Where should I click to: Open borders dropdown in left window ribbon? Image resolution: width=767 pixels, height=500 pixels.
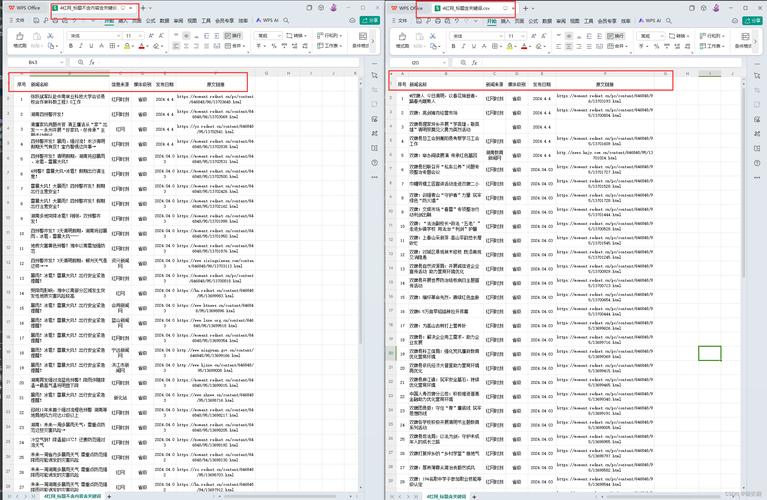[118, 46]
